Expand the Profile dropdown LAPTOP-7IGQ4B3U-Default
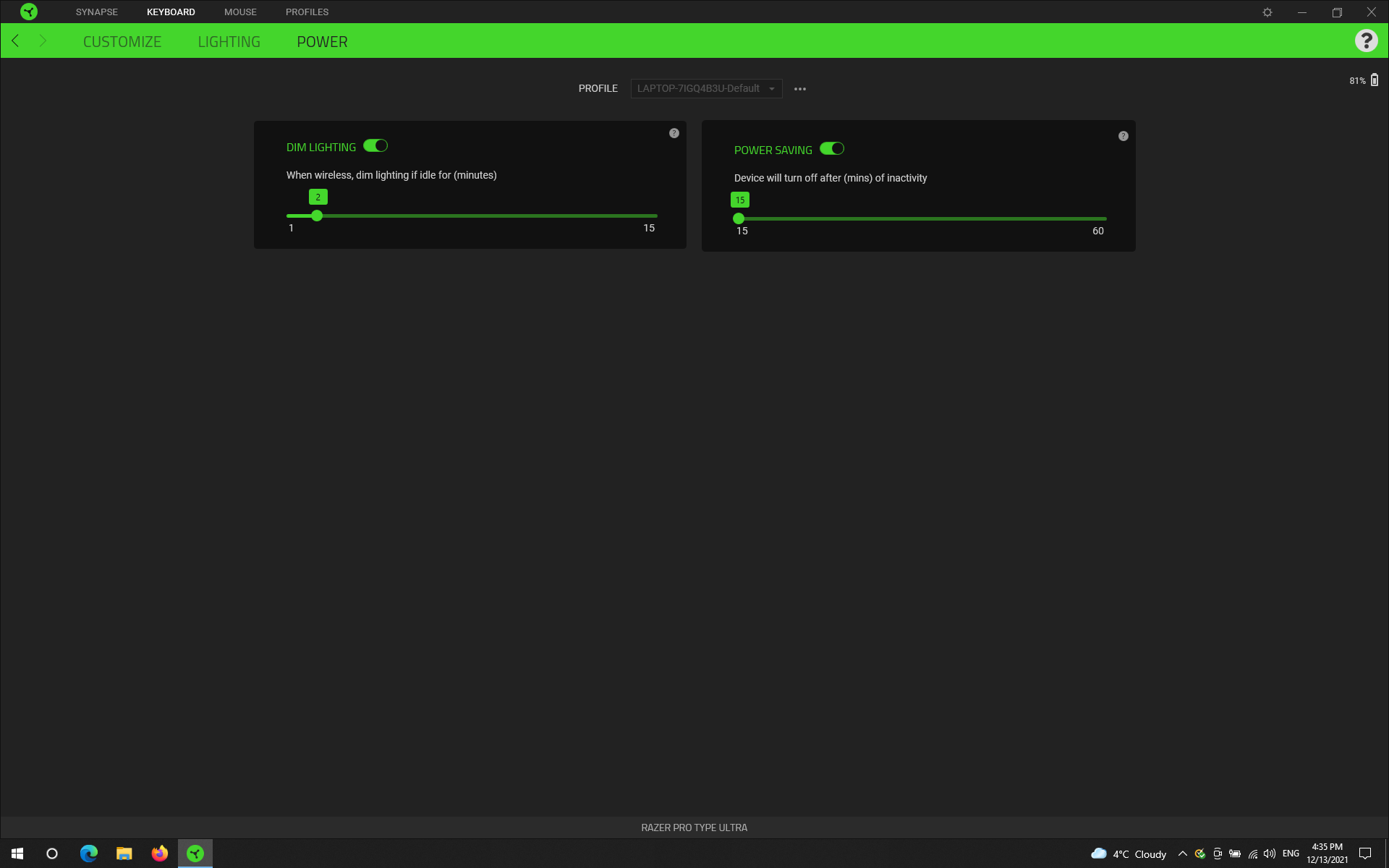1389x868 pixels. click(x=706, y=88)
